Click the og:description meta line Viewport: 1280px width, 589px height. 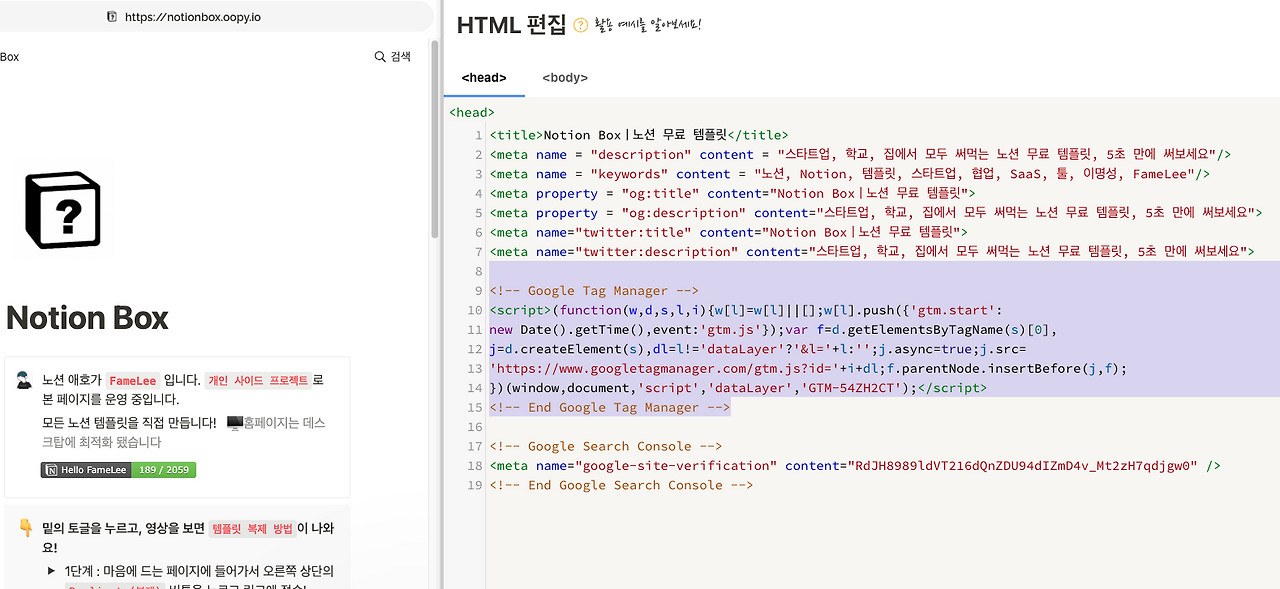coord(876,213)
